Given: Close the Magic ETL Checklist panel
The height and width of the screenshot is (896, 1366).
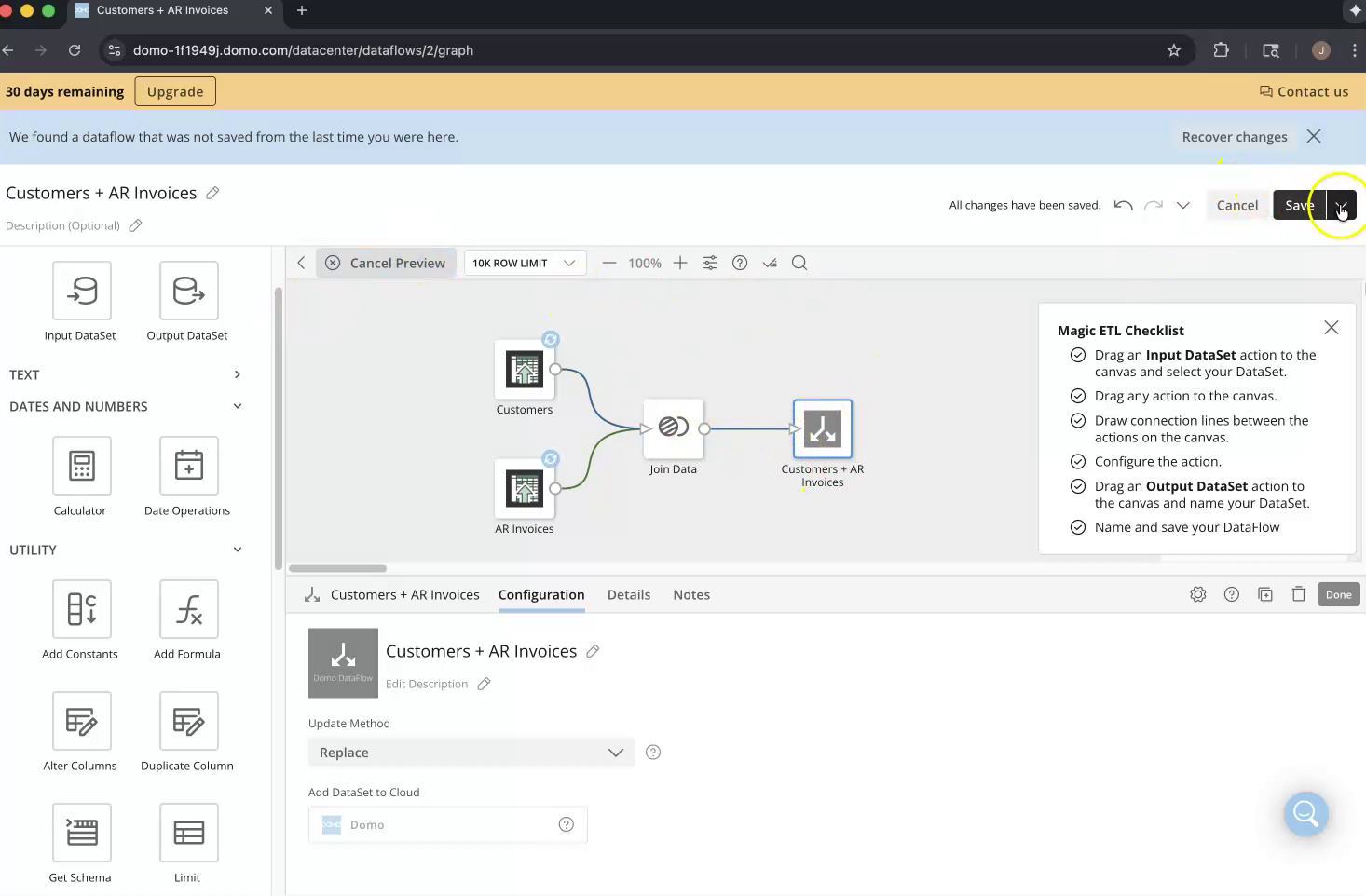Looking at the screenshot, I should point(1332,327).
